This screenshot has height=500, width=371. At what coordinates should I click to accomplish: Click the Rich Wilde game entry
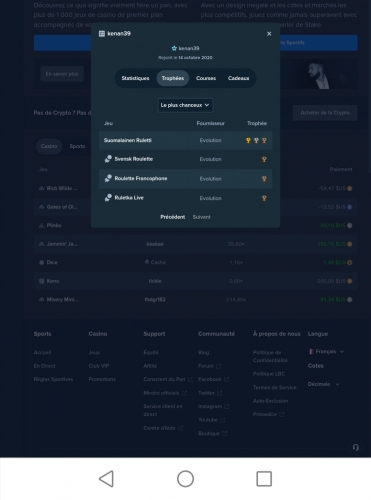[58, 188]
